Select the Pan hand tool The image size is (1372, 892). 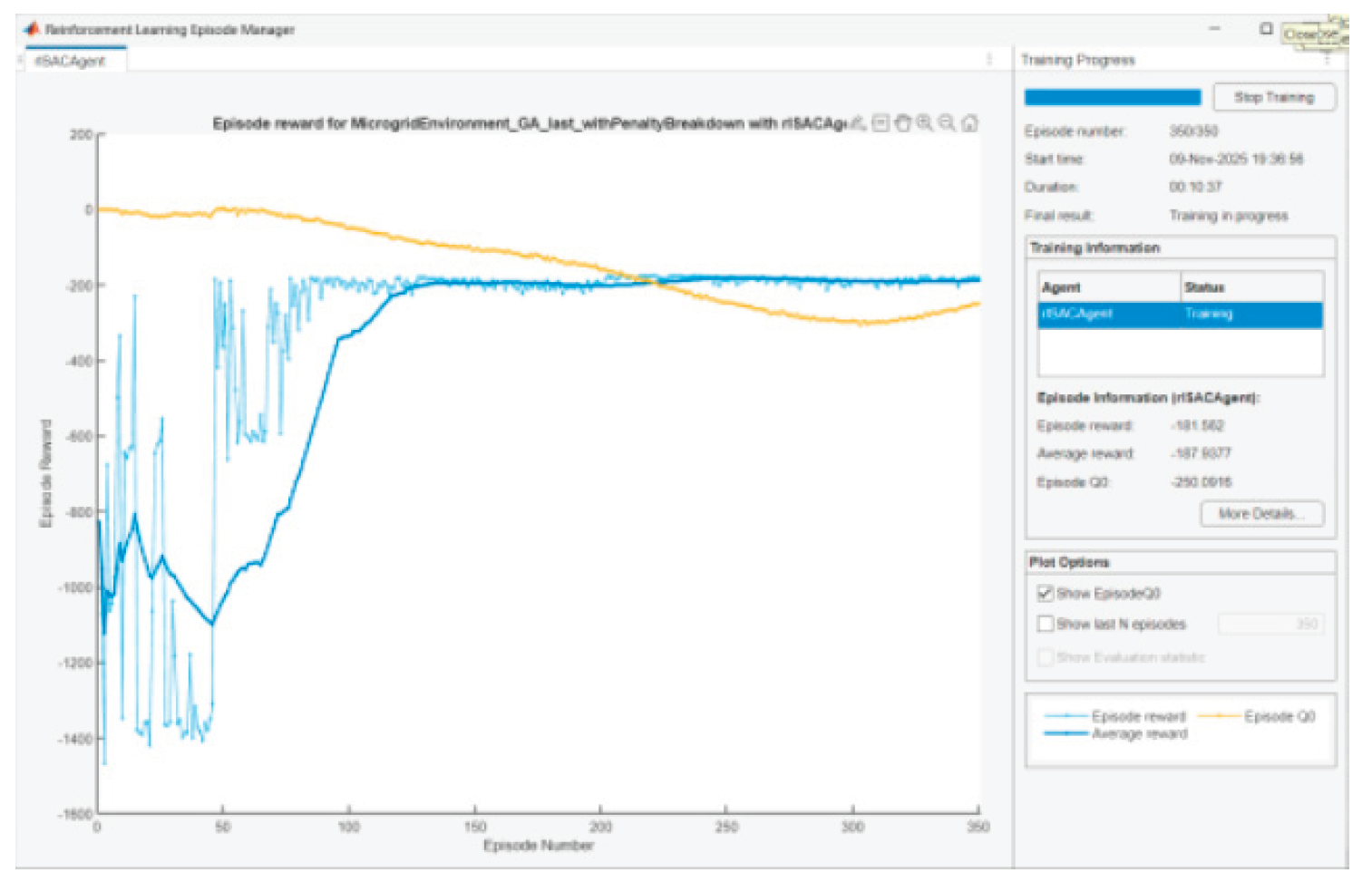(x=902, y=123)
